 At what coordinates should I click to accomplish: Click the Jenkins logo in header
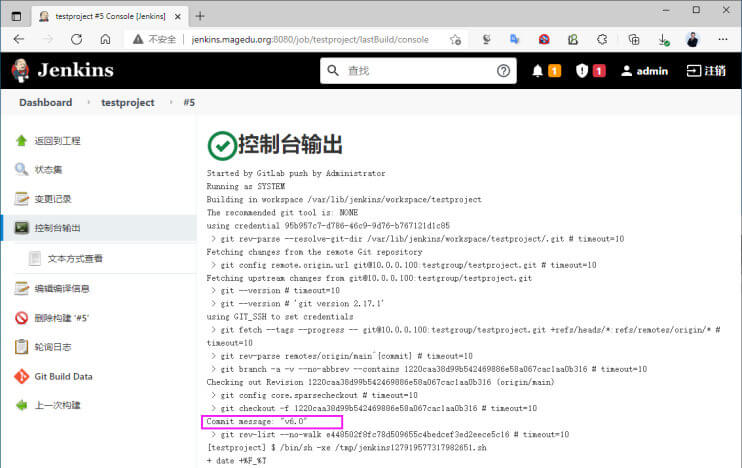tap(62, 71)
